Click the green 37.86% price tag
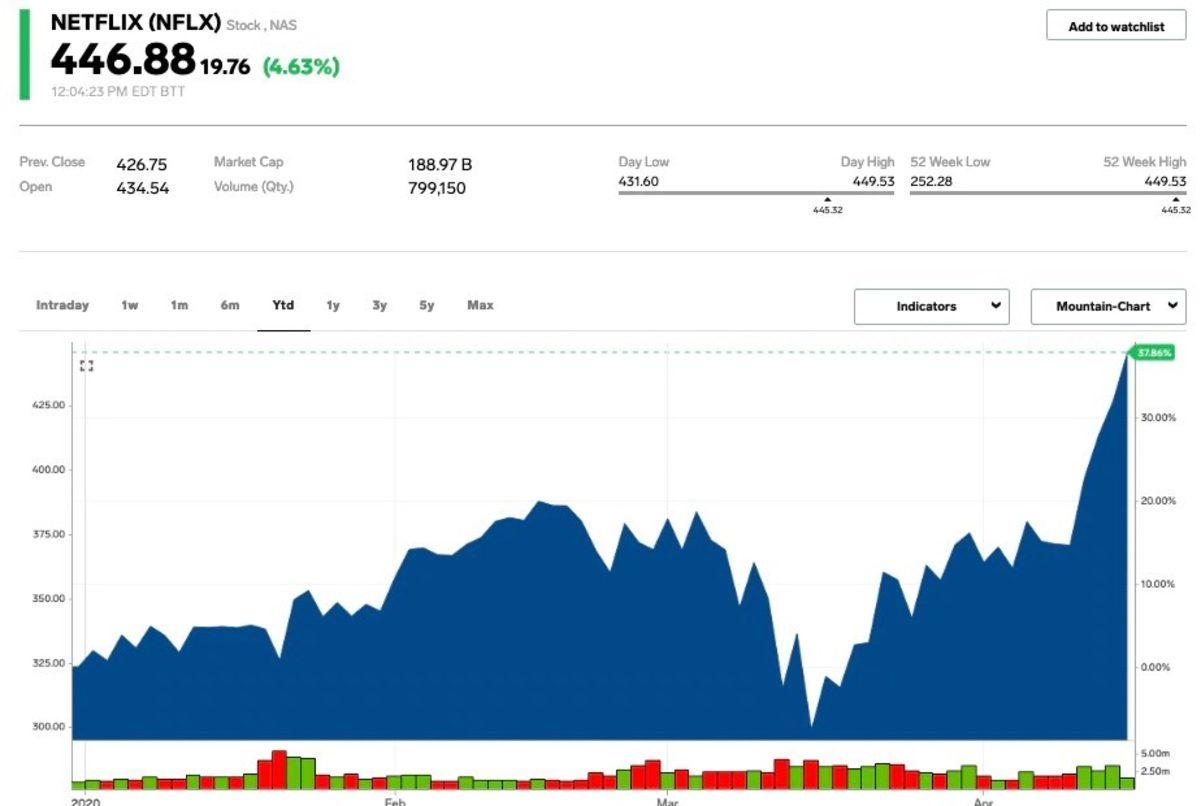 pos(1151,353)
